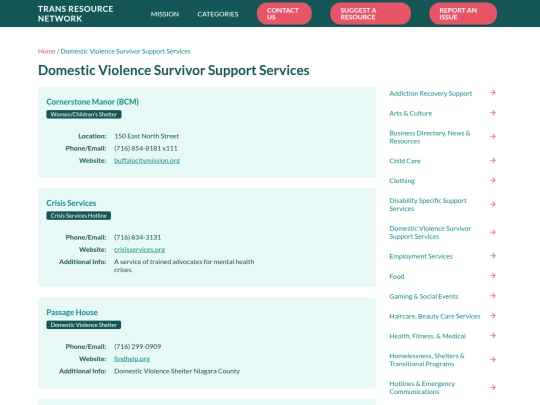
Task: Open Arts & Culture category
Action: coord(411,113)
